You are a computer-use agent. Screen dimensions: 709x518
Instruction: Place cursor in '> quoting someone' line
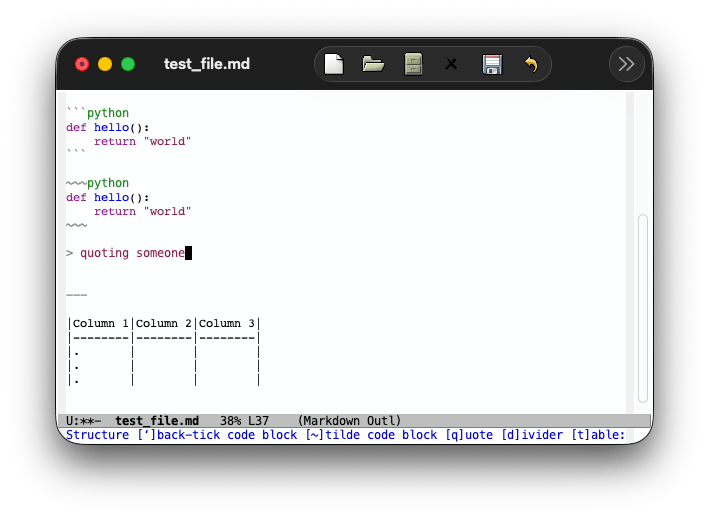tap(126, 253)
